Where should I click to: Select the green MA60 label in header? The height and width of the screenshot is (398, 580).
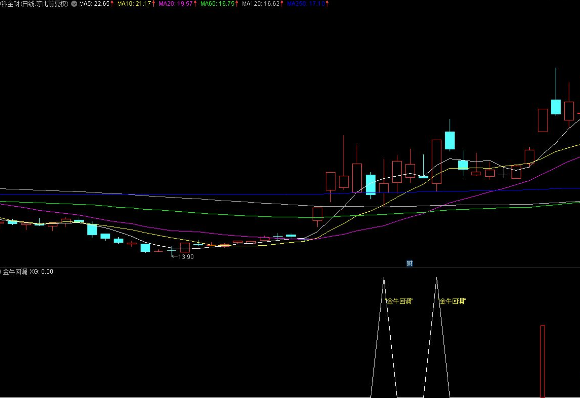point(218,4)
